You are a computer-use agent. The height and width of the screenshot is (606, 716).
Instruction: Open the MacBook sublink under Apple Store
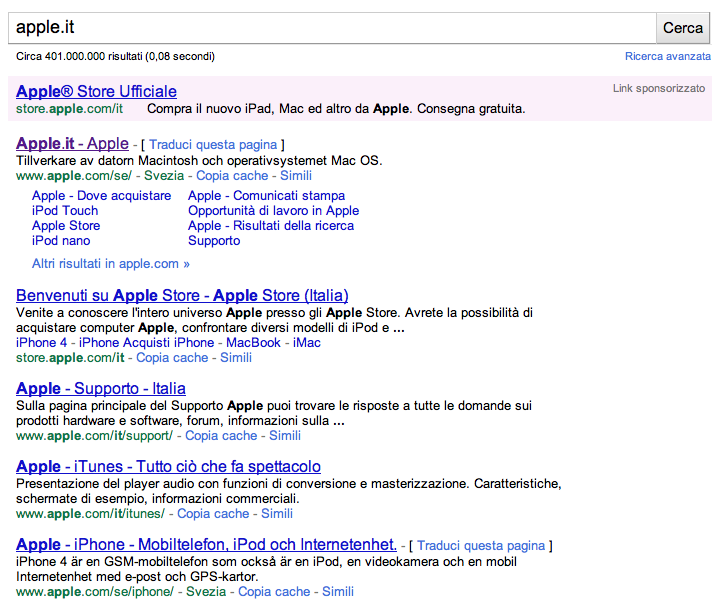pos(253,343)
